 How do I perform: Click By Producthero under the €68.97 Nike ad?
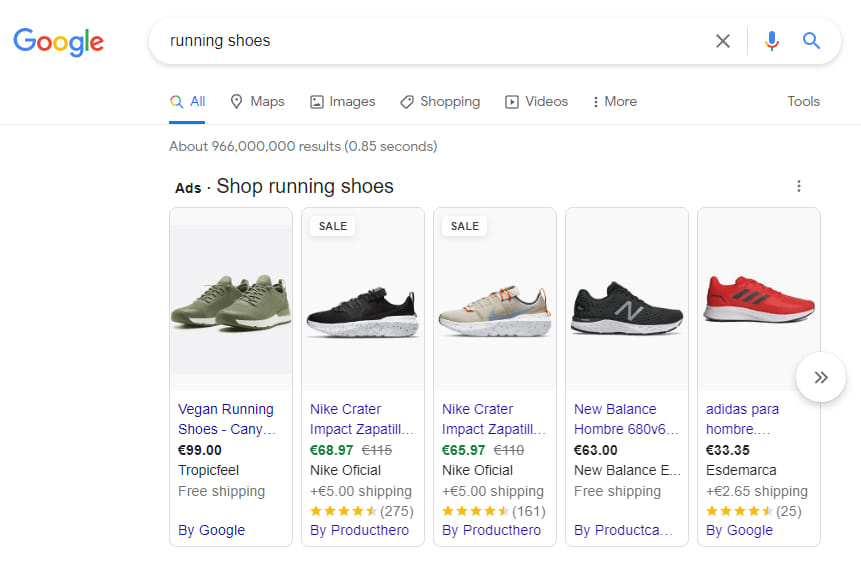359,530
